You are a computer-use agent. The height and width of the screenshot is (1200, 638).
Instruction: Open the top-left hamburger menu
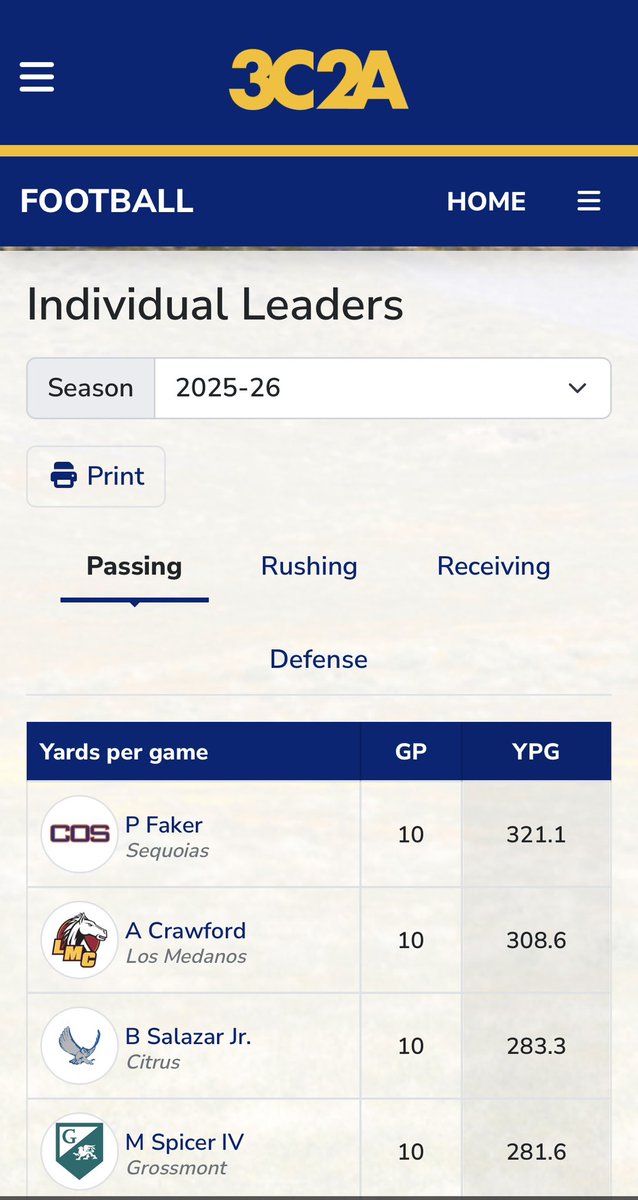[x=37, y=77]
